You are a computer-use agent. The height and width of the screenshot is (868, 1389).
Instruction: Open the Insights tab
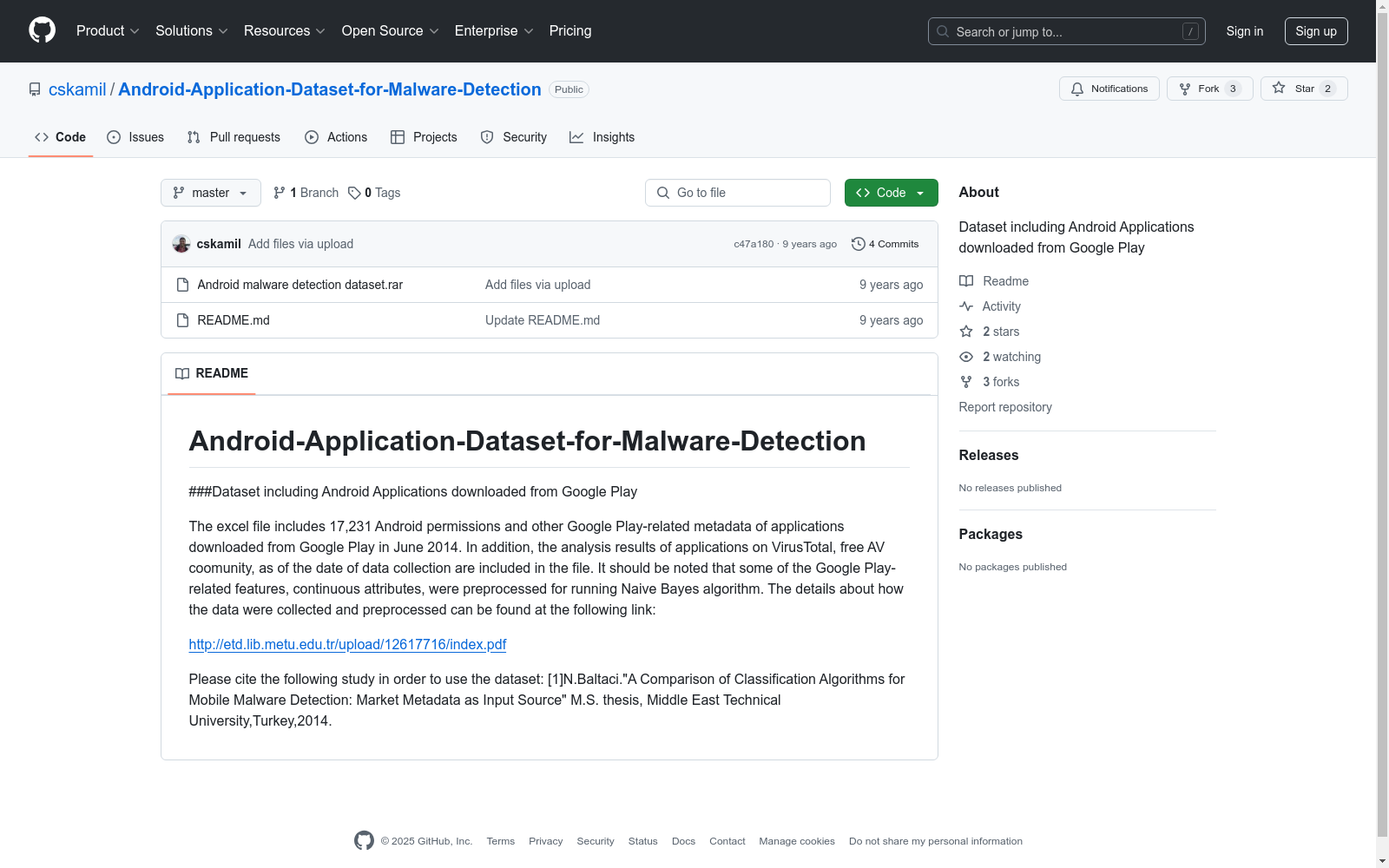point(602,137)
